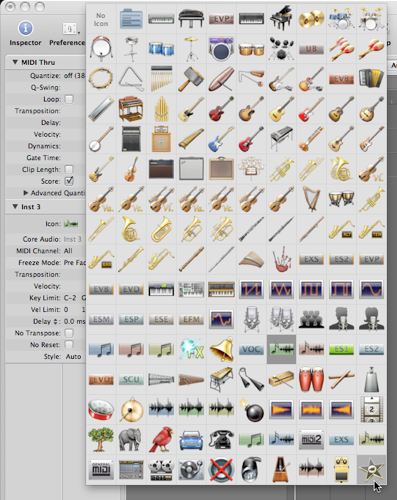Select the elephant icon
The width and height of the screenshot is (397, 500).
(130, 439)
